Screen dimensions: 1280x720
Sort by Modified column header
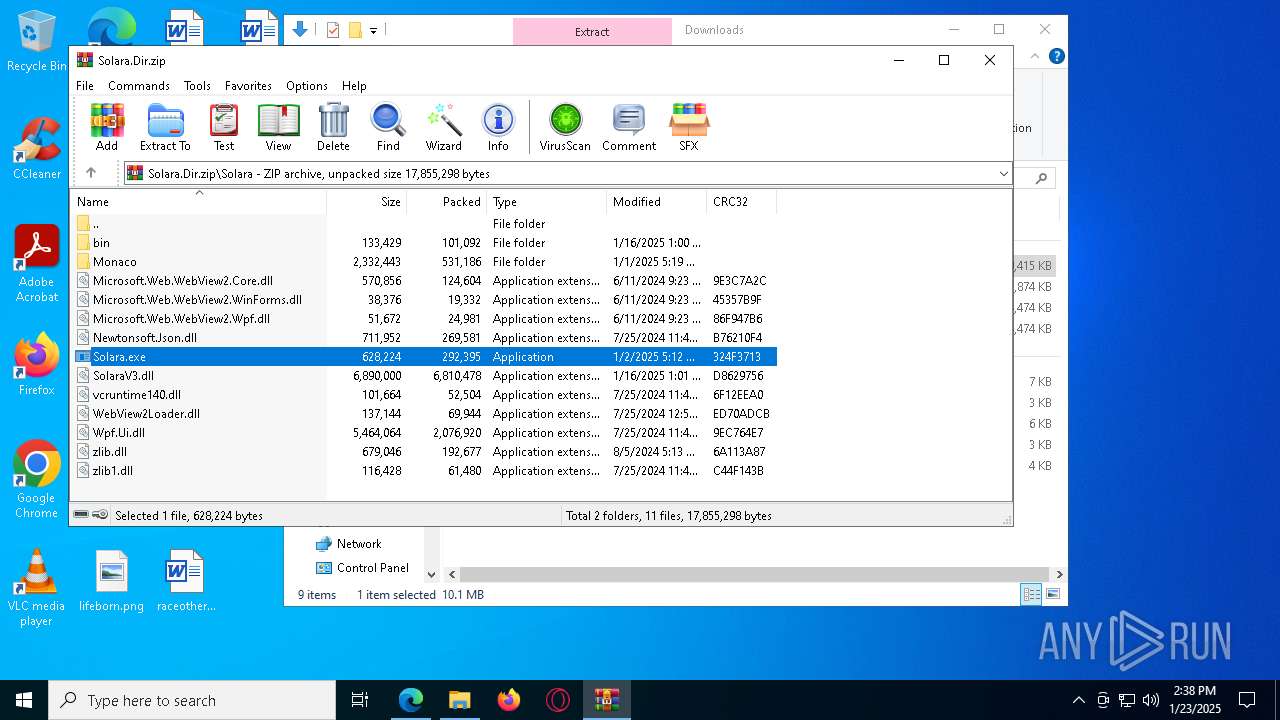(x=657, y=202)
